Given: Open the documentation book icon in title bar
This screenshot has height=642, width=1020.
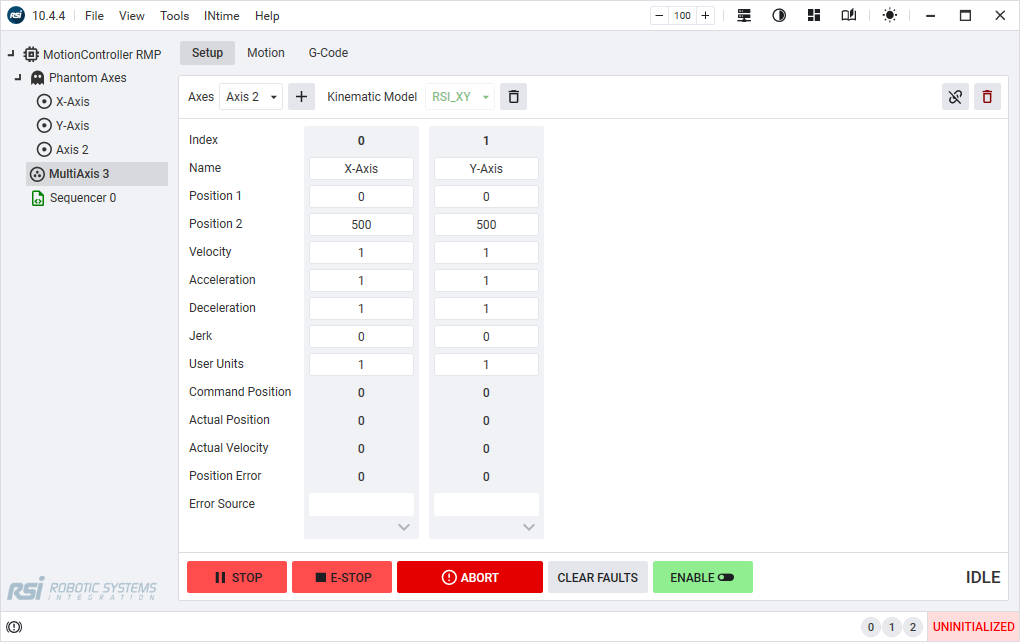Looking at the screenshot, I should pyautogui.click(x=847, y=15).
